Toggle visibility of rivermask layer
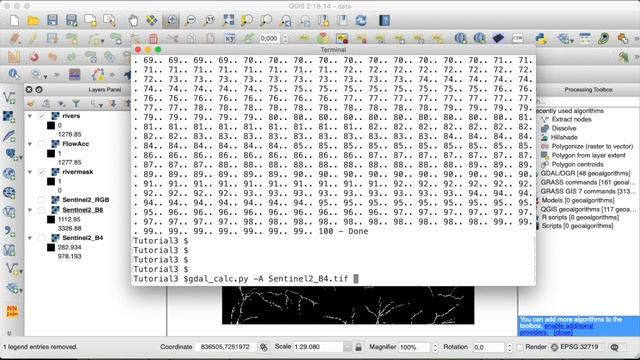The height and width of the screenshot is (360, 640). 42,172
